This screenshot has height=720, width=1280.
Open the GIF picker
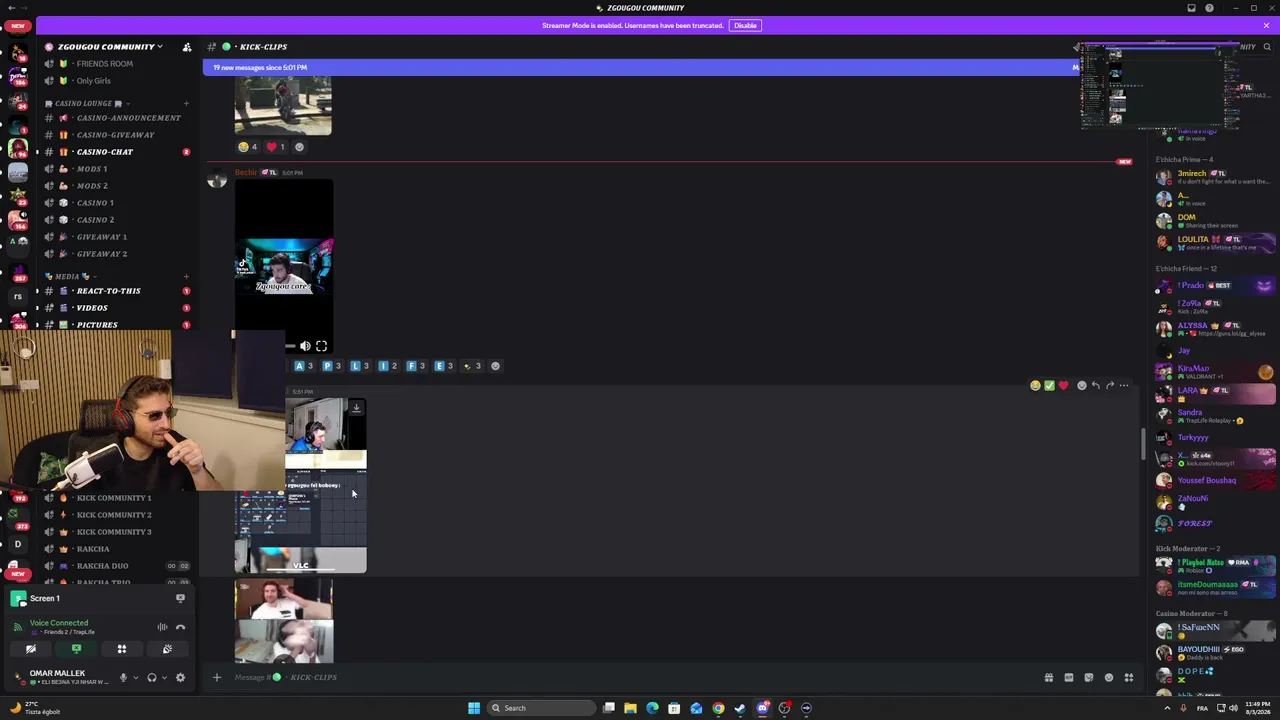click(1069, 677)
